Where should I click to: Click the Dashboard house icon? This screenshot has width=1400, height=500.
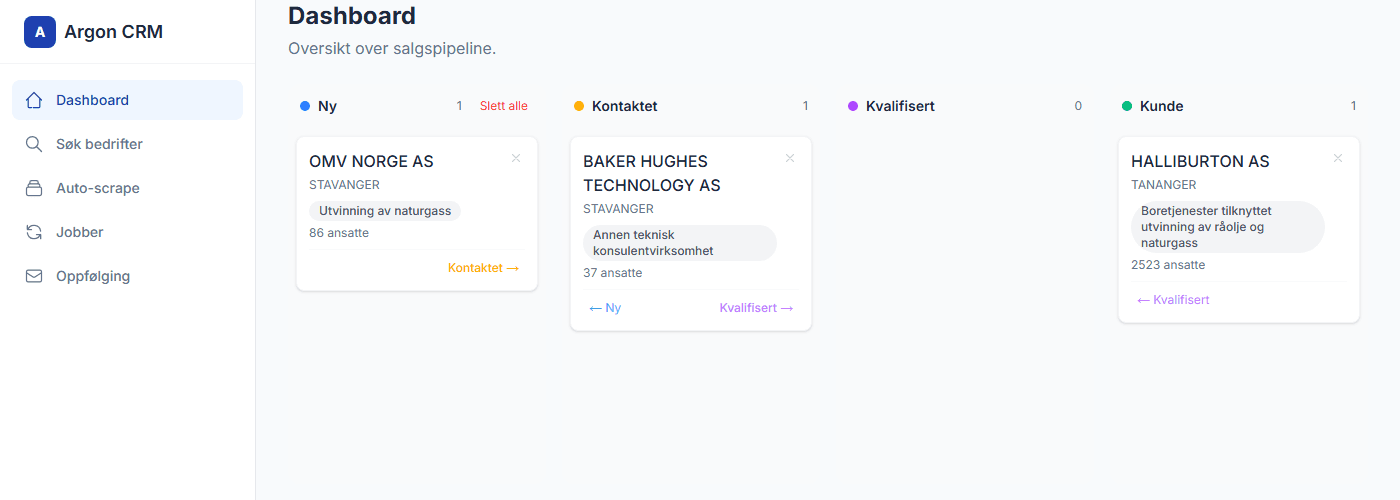pyautogui.click(x=34, y=100)
